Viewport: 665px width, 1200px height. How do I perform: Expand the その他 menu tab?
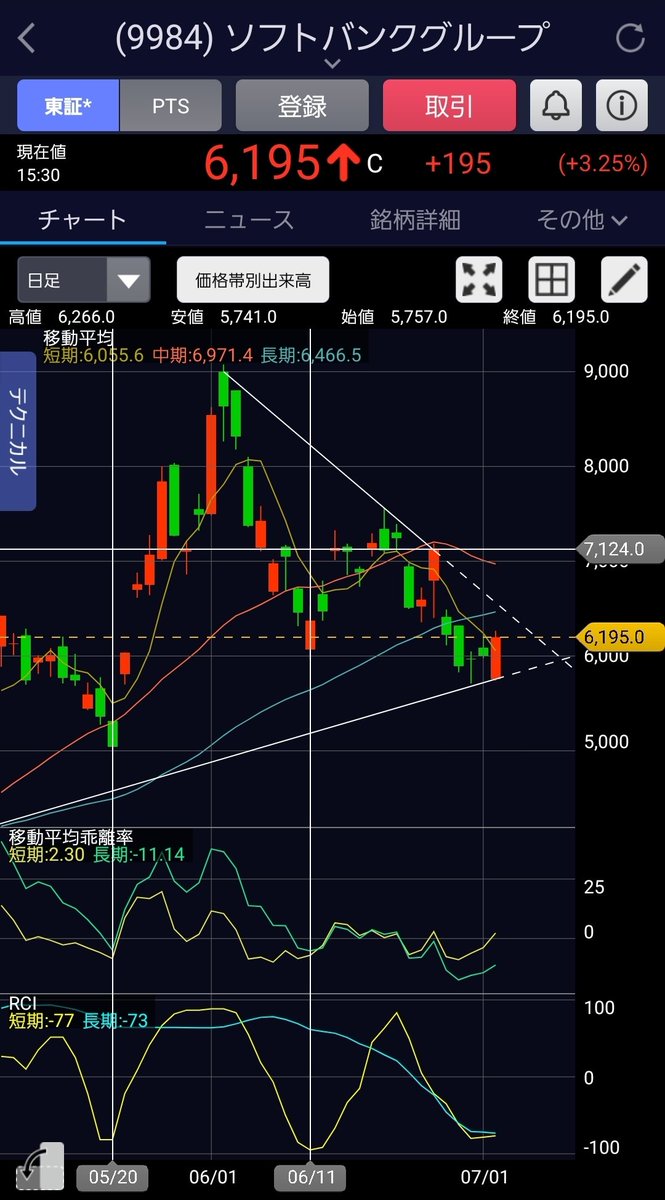pos(582,219)
